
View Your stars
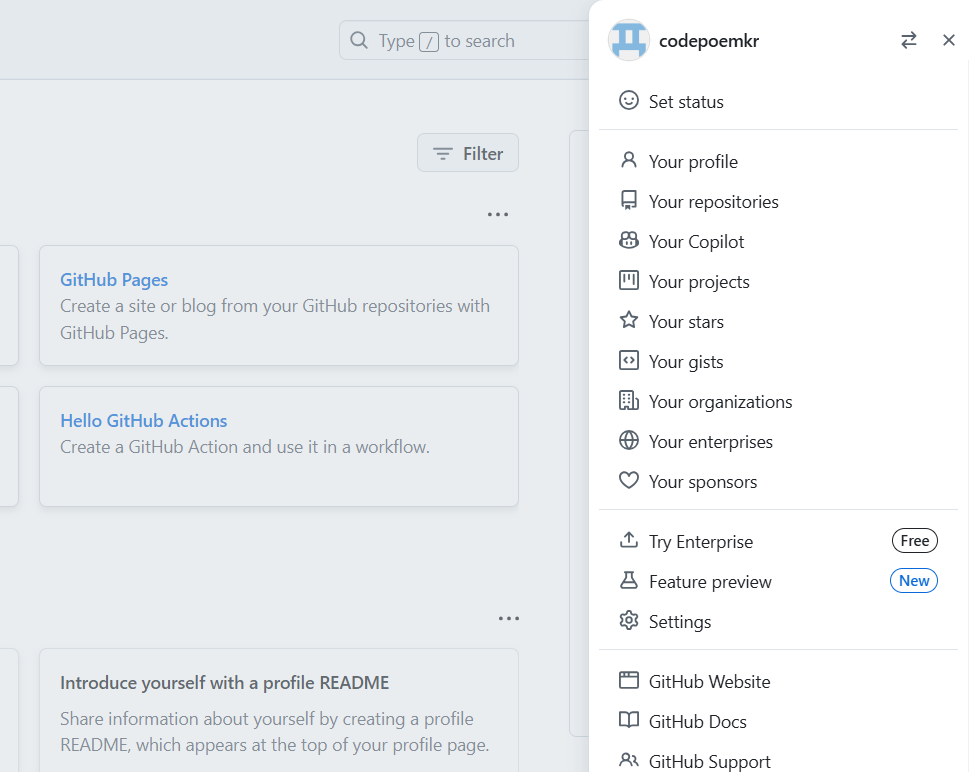pyautogui.click(x=778, y=321)
